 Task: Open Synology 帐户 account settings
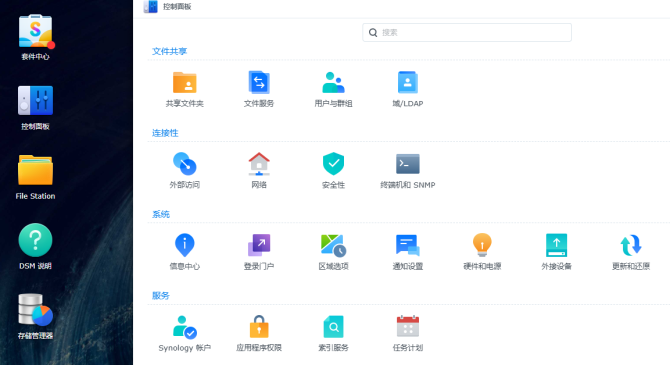(185, 327)
